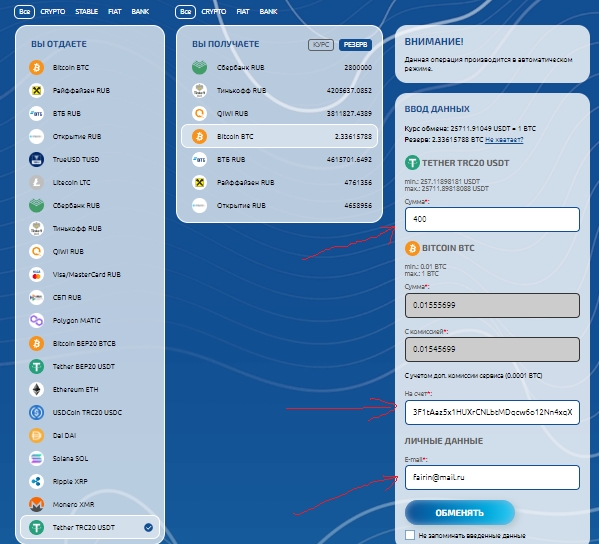Click the TrueUSD TUSD icon
599x544 pixels.
click(x=37, y=159)
